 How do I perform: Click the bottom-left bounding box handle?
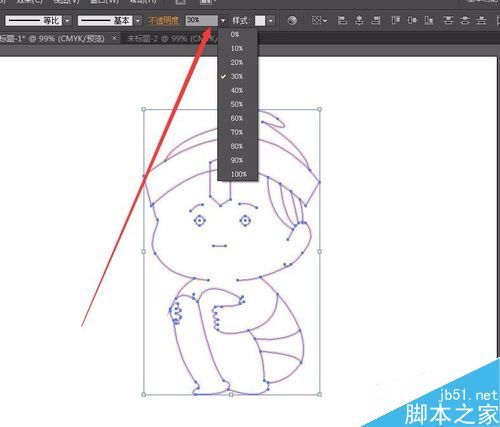pyautogui.click(x=144, y=394)
